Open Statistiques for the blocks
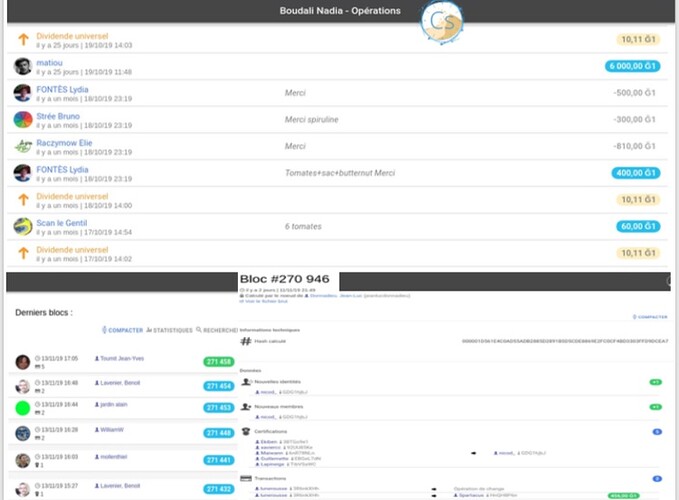 coord(169,330)
